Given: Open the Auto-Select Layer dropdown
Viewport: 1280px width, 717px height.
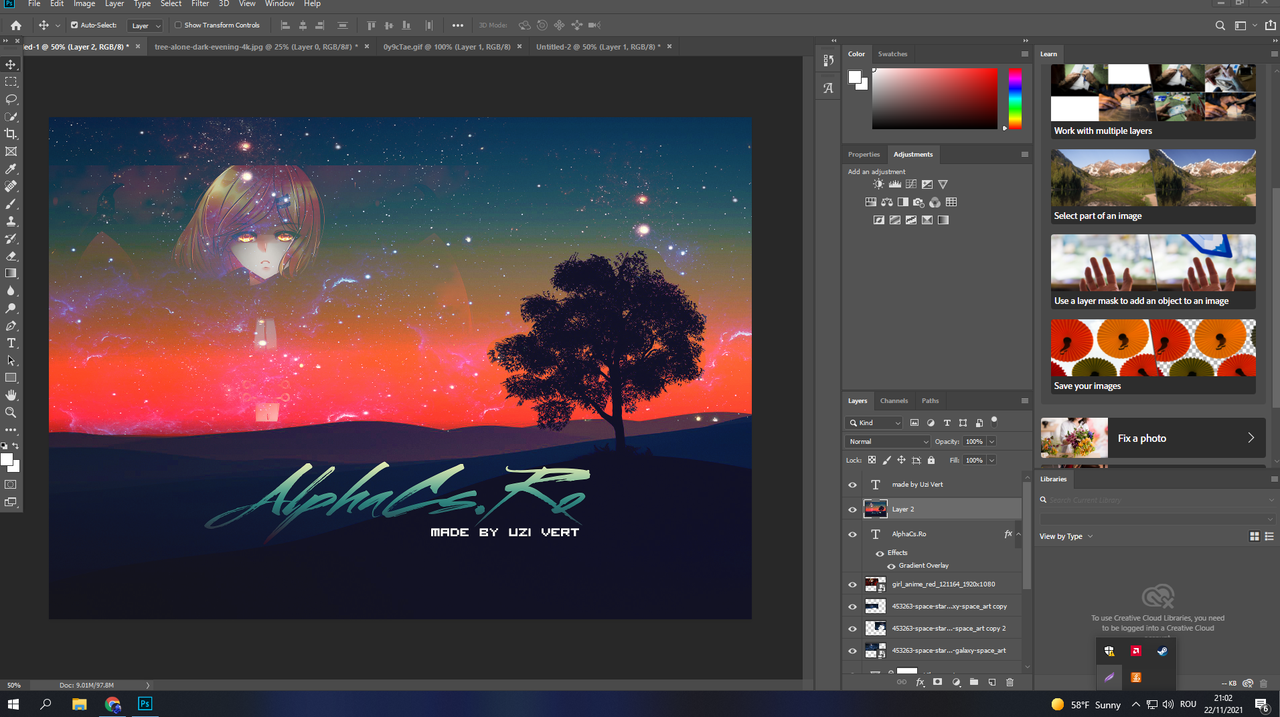Looking at the screenshot, I should pyautogui.click(x=145, y=25).
